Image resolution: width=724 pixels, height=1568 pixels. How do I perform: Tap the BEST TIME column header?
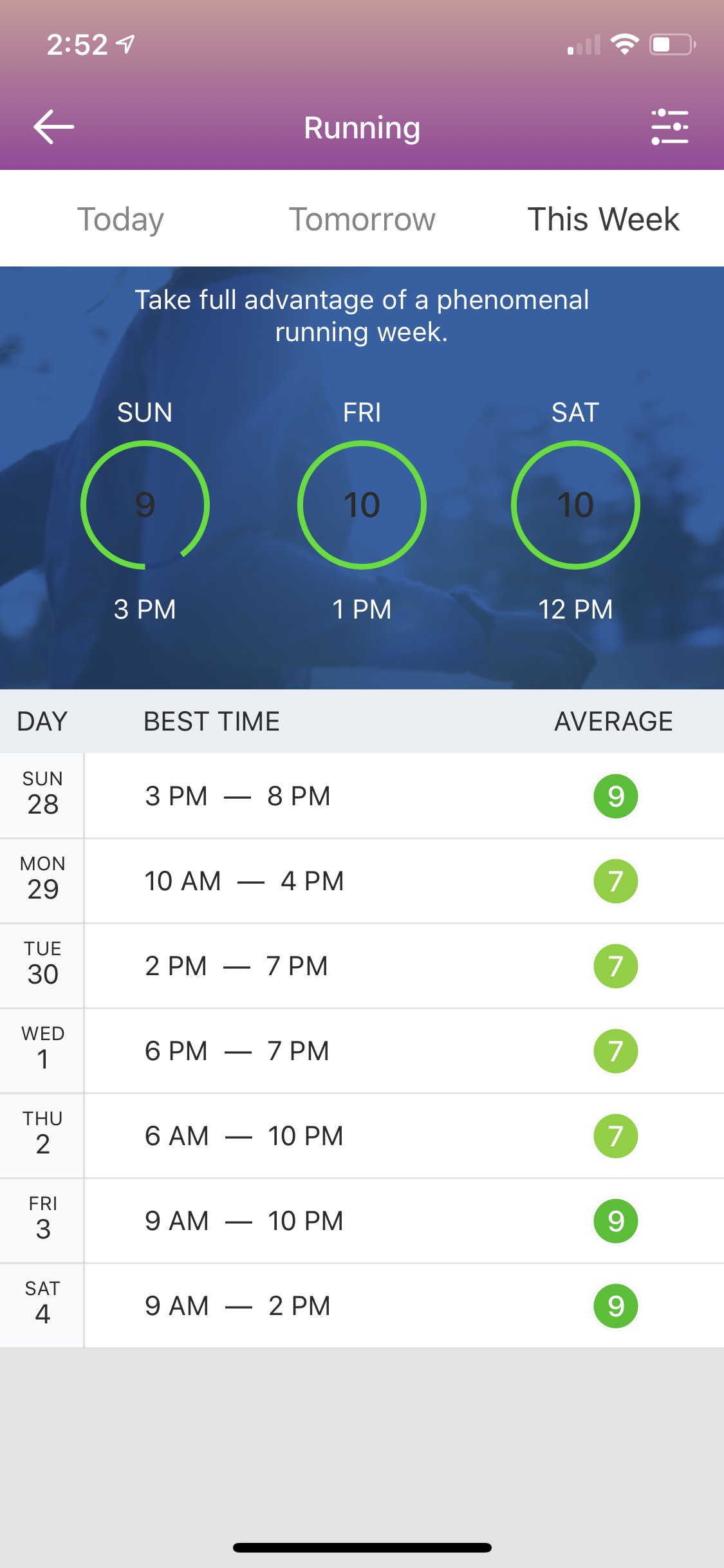212,722
